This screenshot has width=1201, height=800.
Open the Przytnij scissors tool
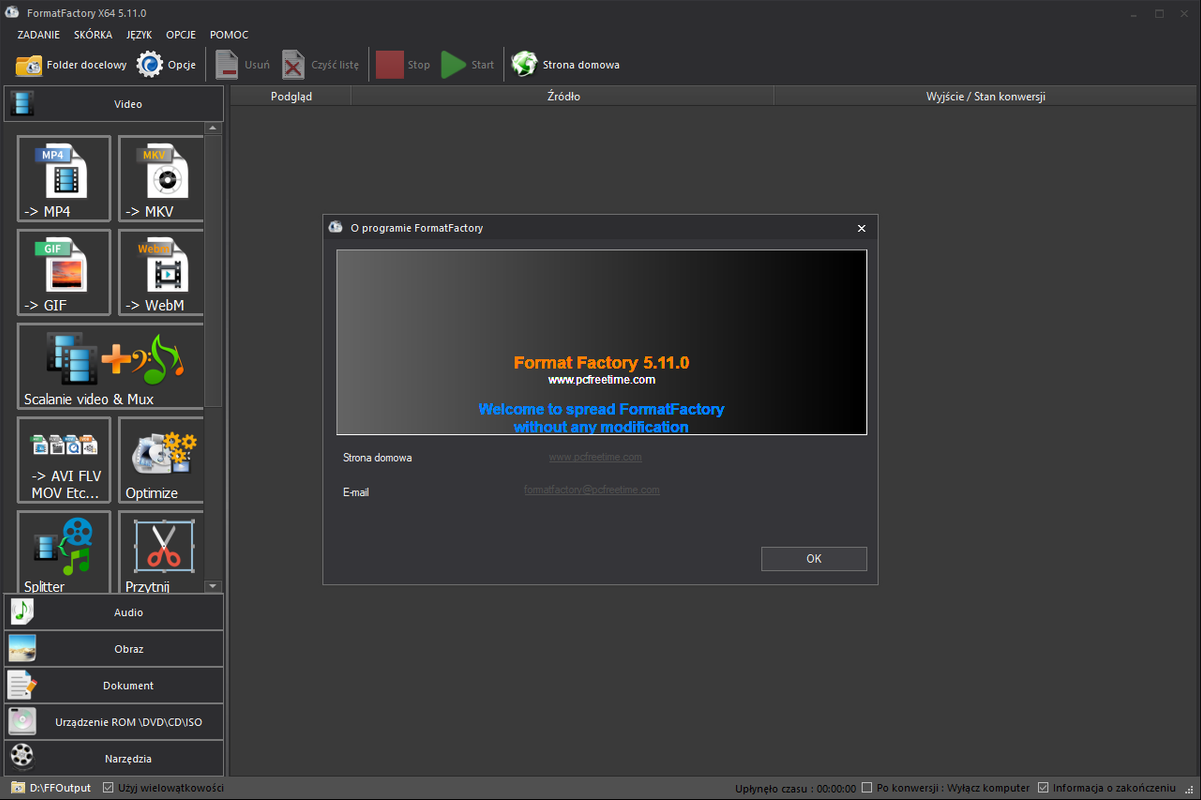coord(161,552)
